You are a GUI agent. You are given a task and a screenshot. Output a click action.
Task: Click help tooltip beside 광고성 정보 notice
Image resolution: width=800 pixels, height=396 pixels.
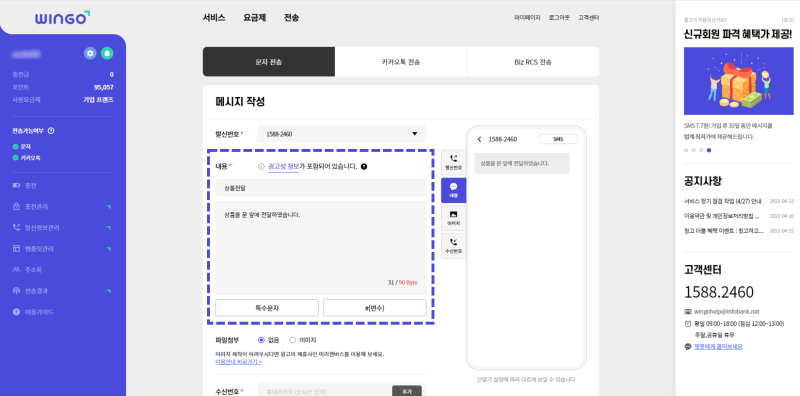click(364, 166)
